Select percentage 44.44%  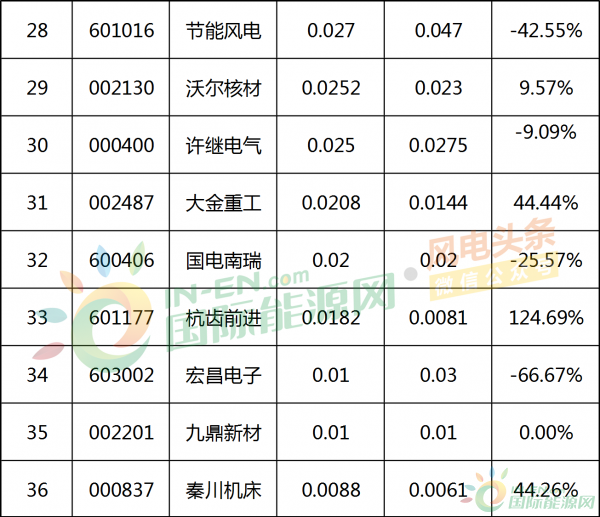546,203
